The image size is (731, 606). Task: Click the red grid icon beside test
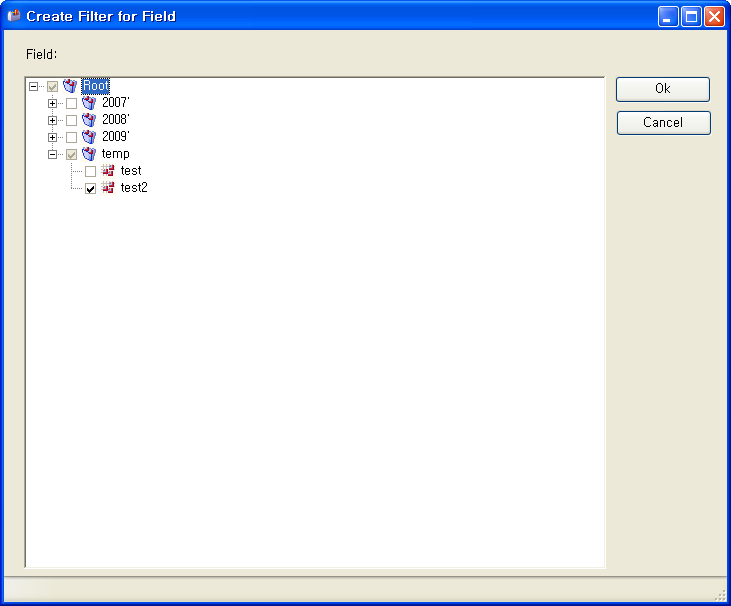[108, 171]
